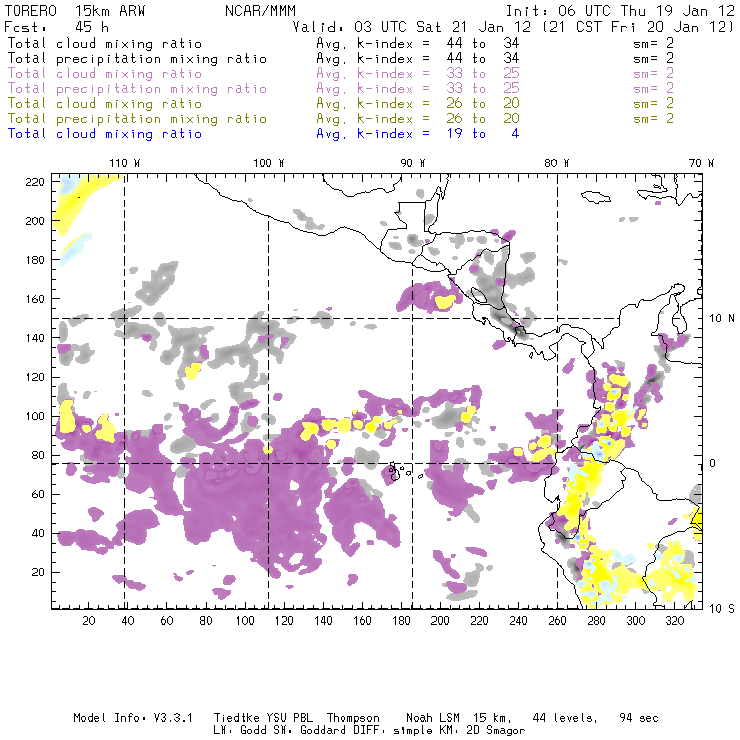Click the "Init: 06 UTC Thu 19 Jan 12" text
Image resolution: width=740 pixels, height=740 pixels.
620,11
